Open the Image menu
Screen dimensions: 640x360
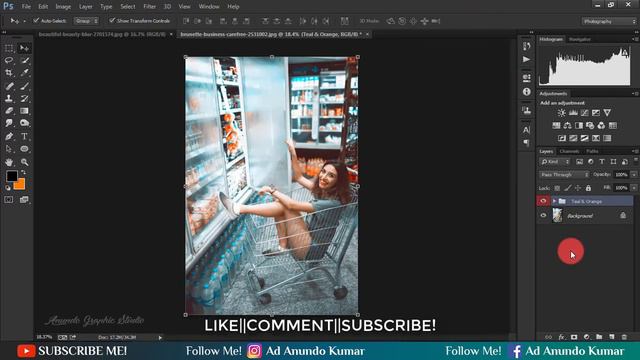click(x=63, y=7)
